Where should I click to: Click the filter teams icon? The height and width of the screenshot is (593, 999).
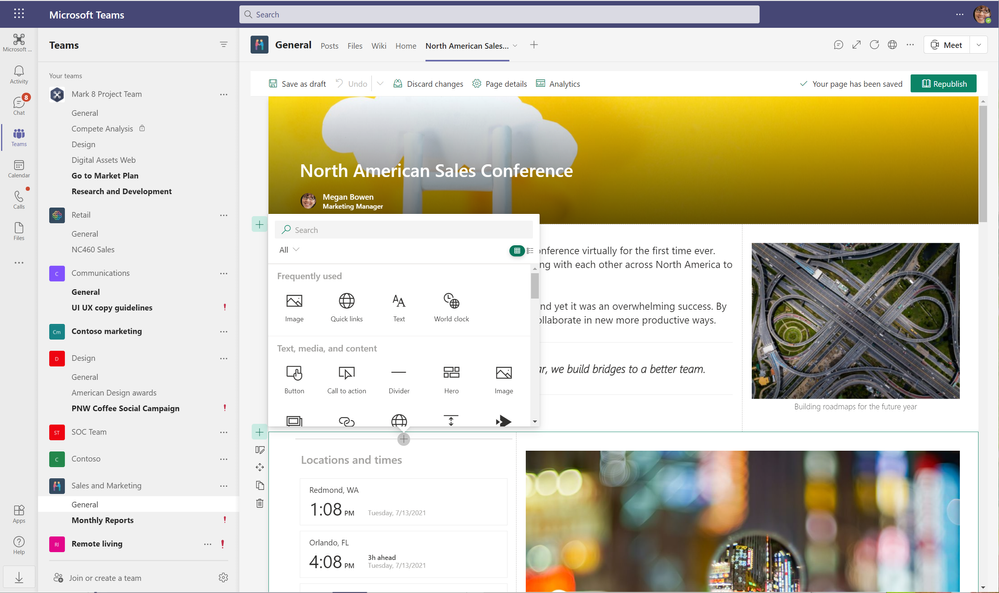(224, 45)
